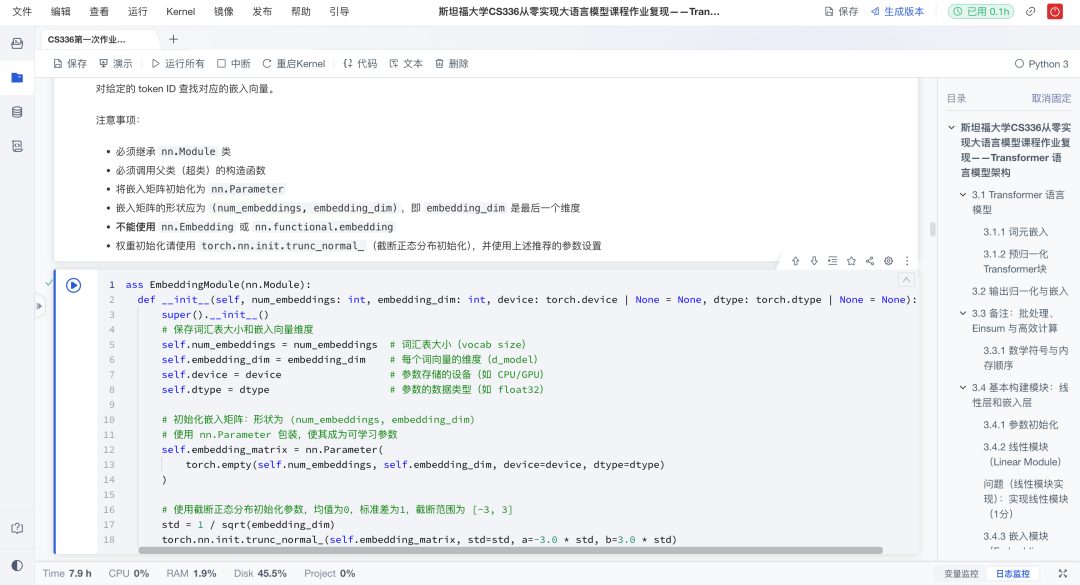Go to 3.3.1 数学符号与内存顺序 item

1026,358
